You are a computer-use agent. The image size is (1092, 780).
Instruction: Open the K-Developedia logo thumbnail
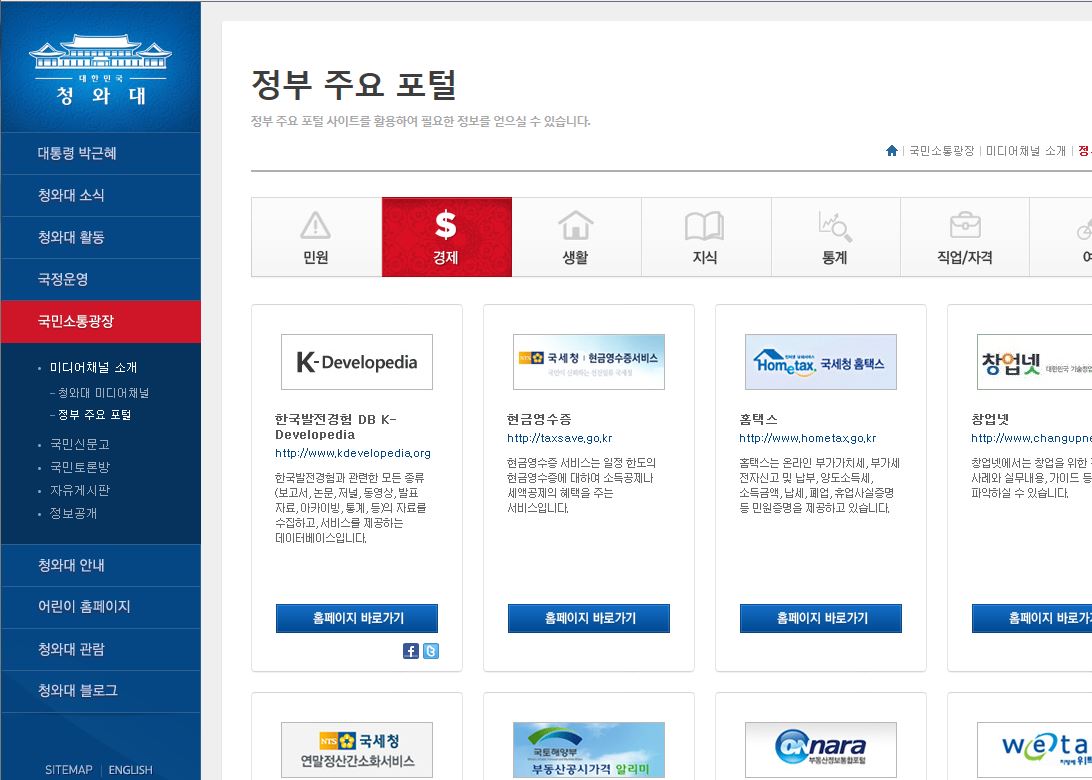coord(357,362)
